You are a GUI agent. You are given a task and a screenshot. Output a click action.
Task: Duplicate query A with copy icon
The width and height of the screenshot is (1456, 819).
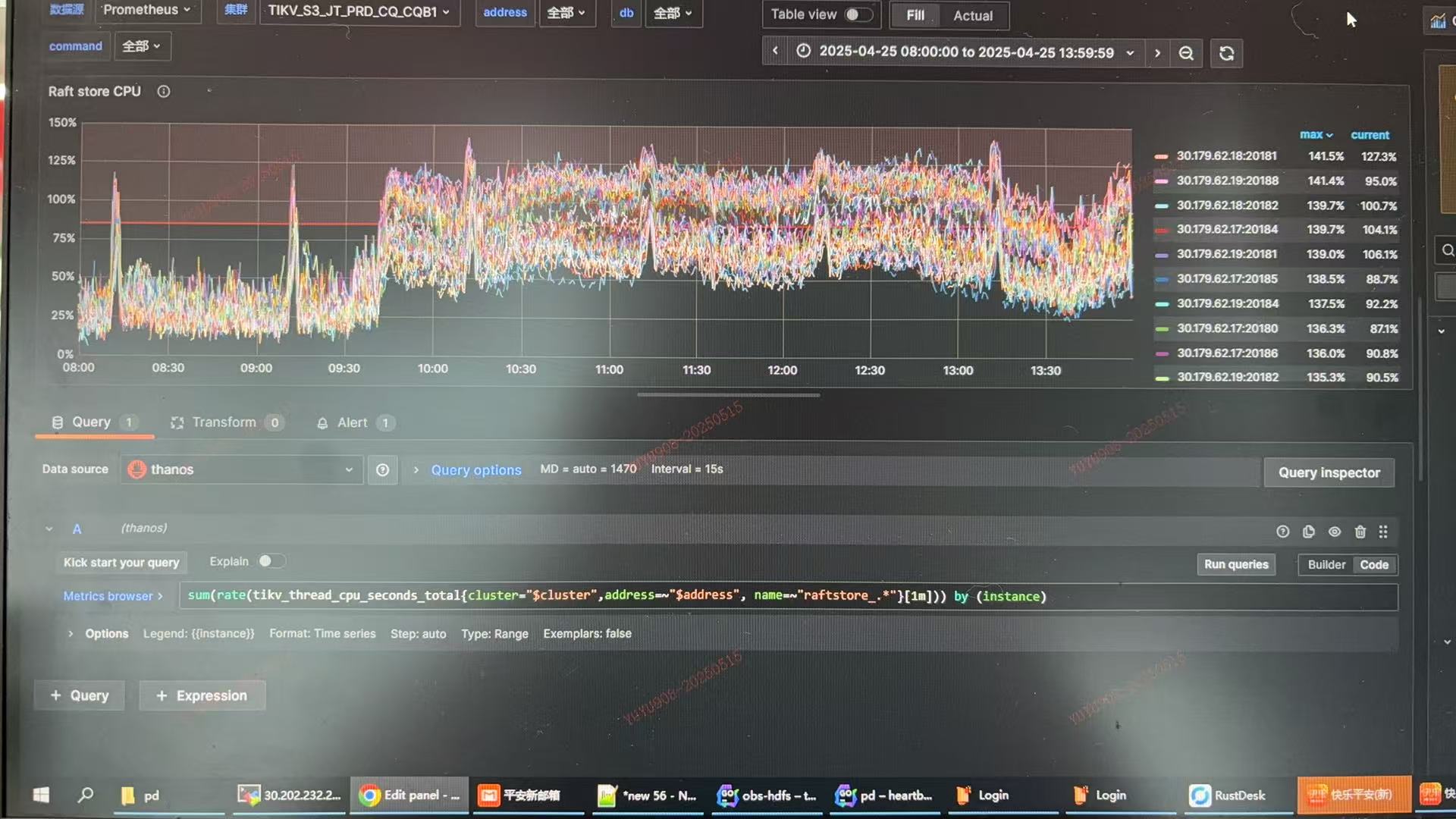pos(1308,532)
